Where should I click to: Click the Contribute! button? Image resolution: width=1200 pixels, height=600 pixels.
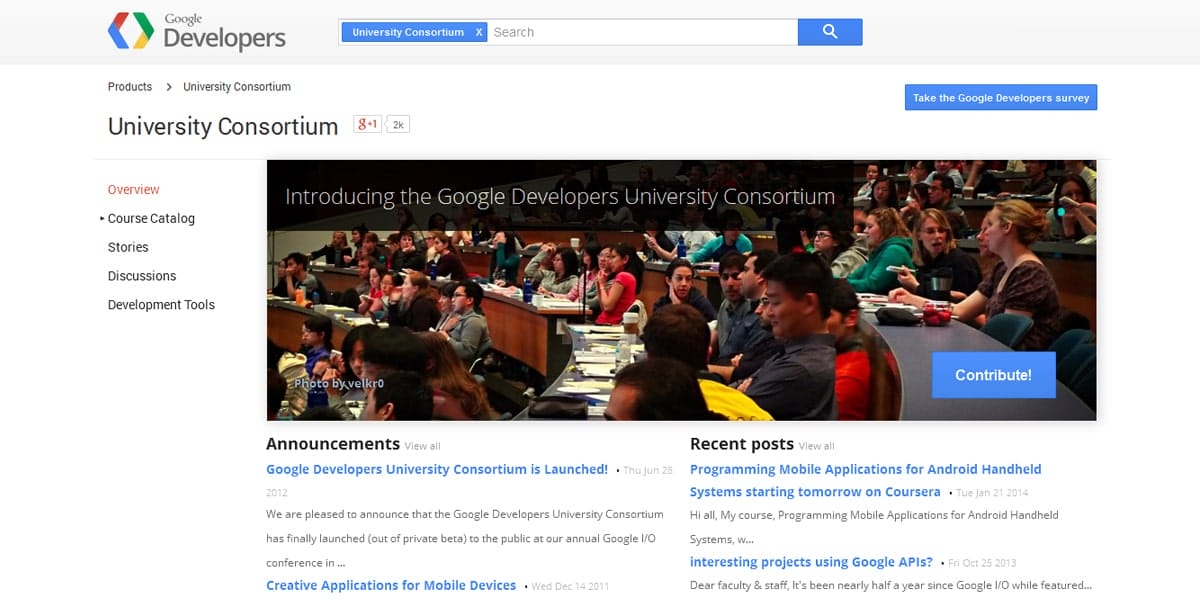tap(993, 375)
